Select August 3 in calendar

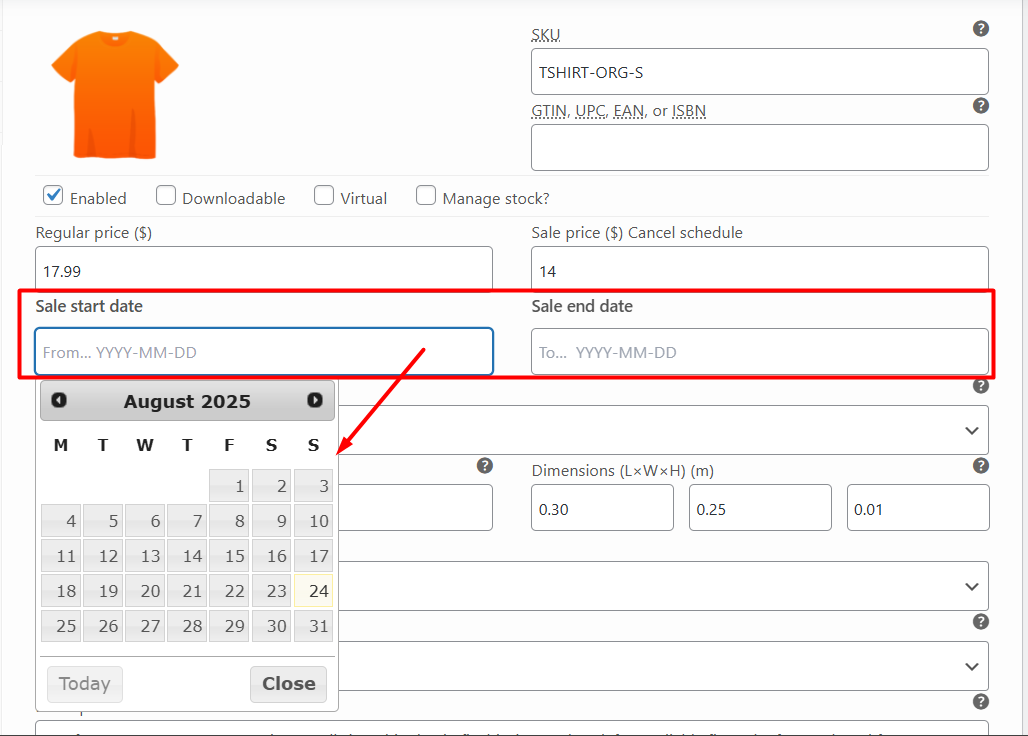tap(313, 486)
